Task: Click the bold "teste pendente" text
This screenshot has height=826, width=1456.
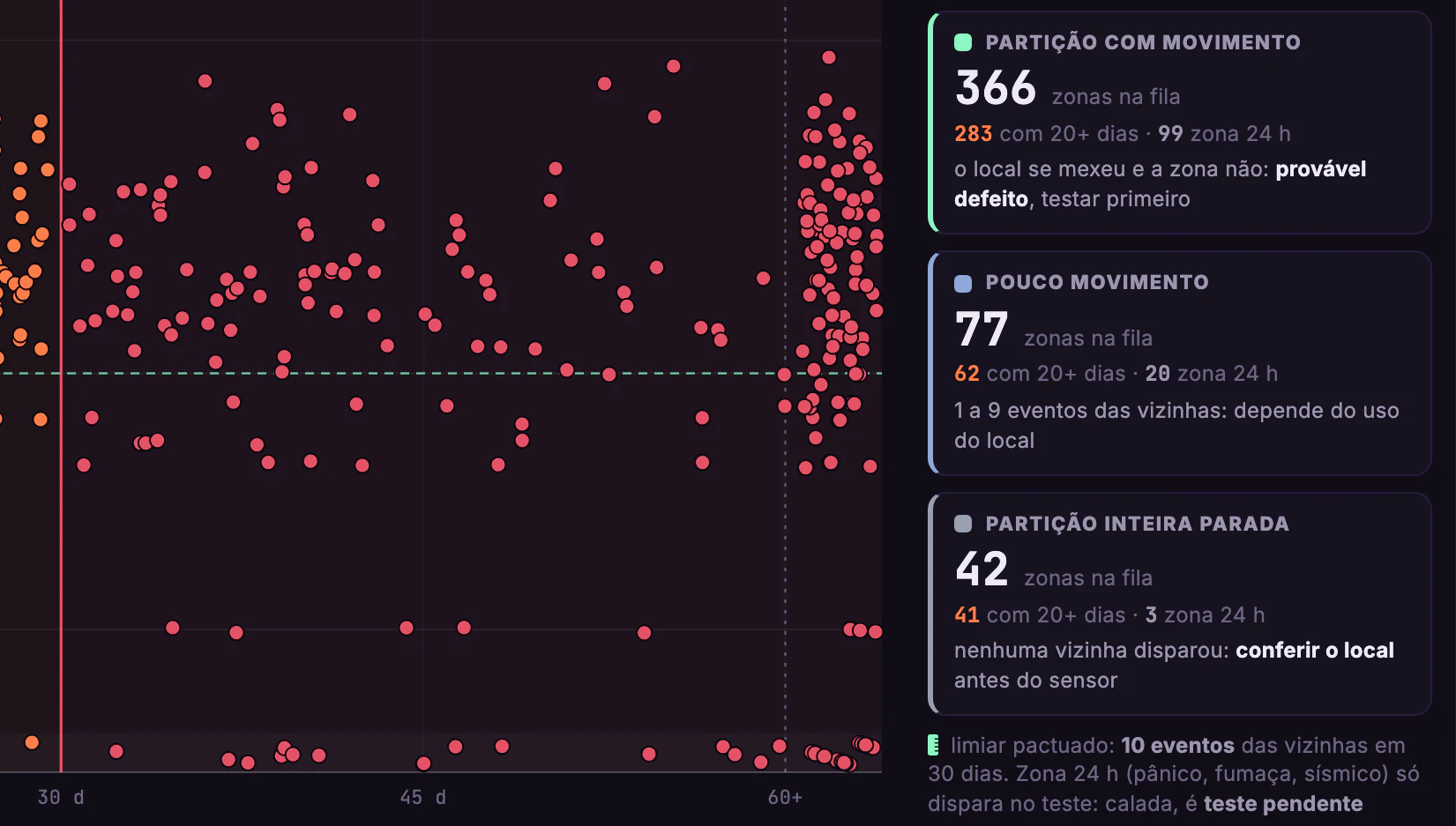Action: [x=1283, y=804]
